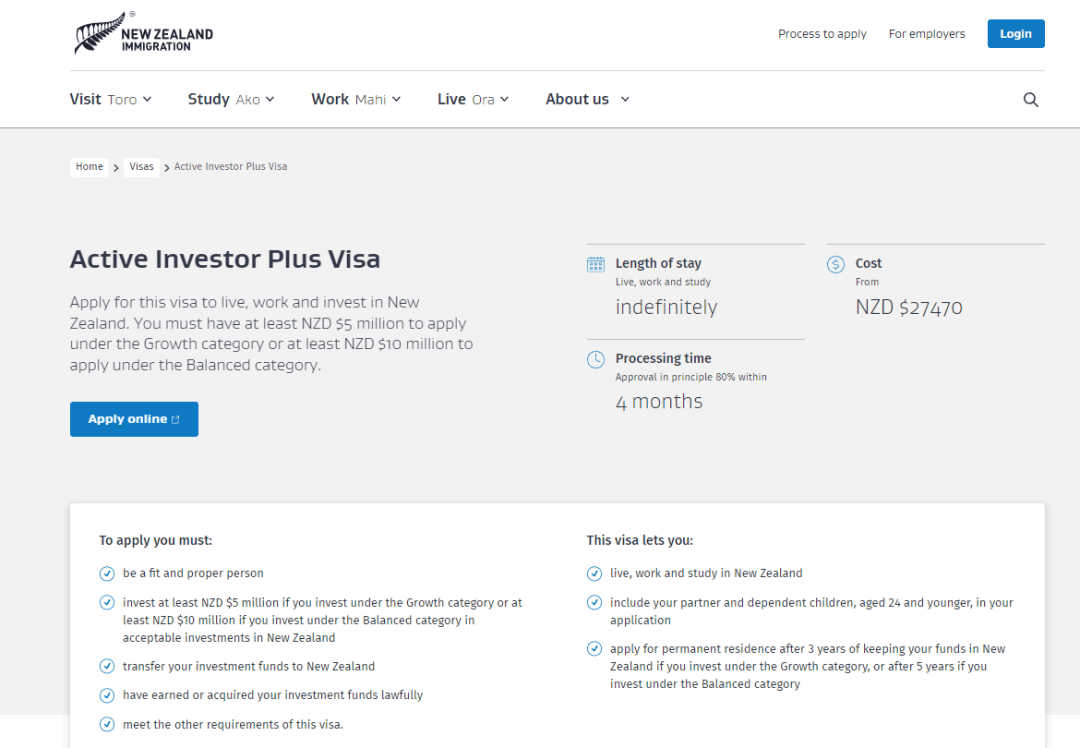Open the About us navigation menu
The width and height of the screenshot is (1080, 748).
587,99
